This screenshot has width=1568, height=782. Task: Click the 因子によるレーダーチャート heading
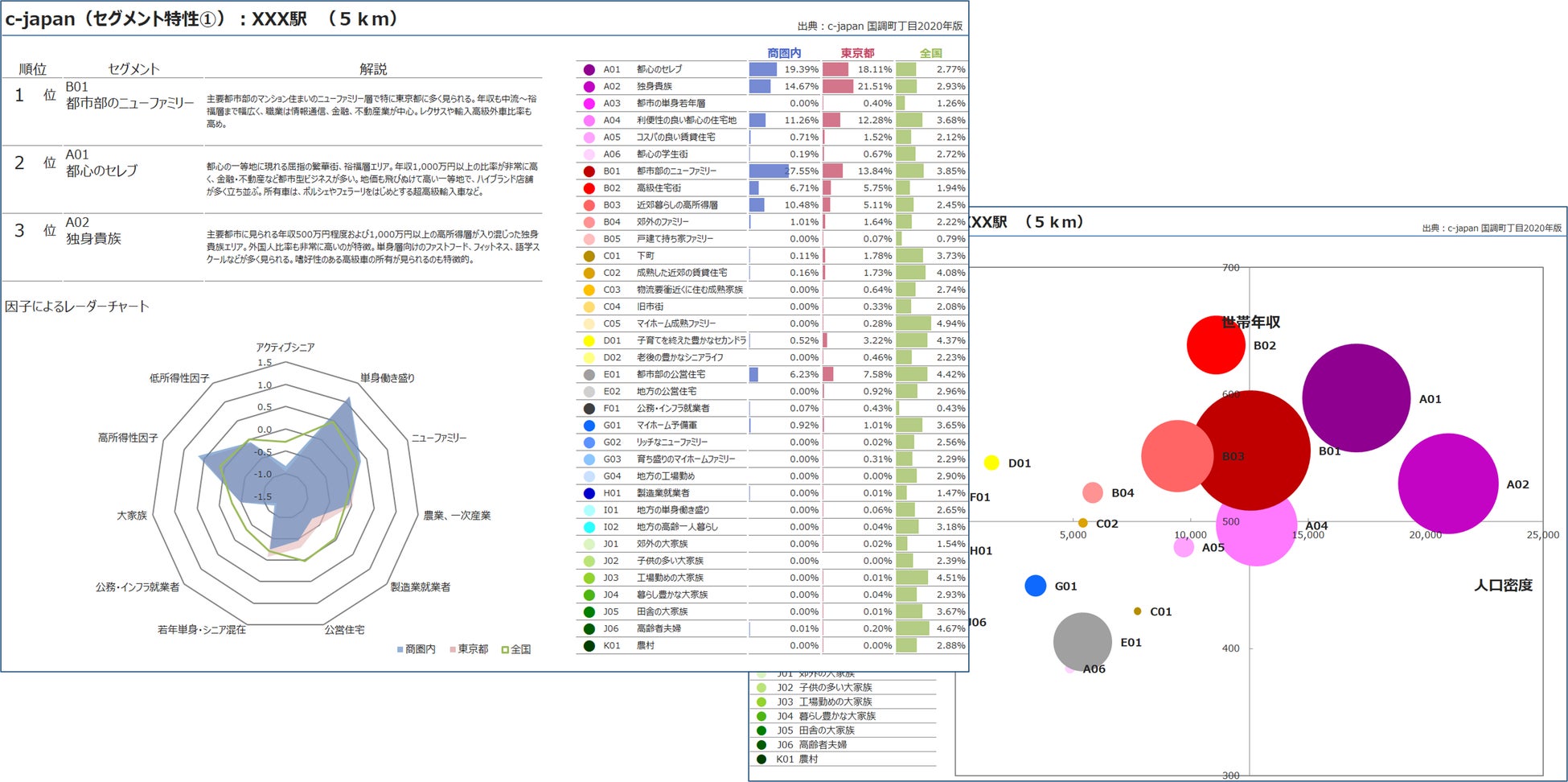(x=77, y=306)
